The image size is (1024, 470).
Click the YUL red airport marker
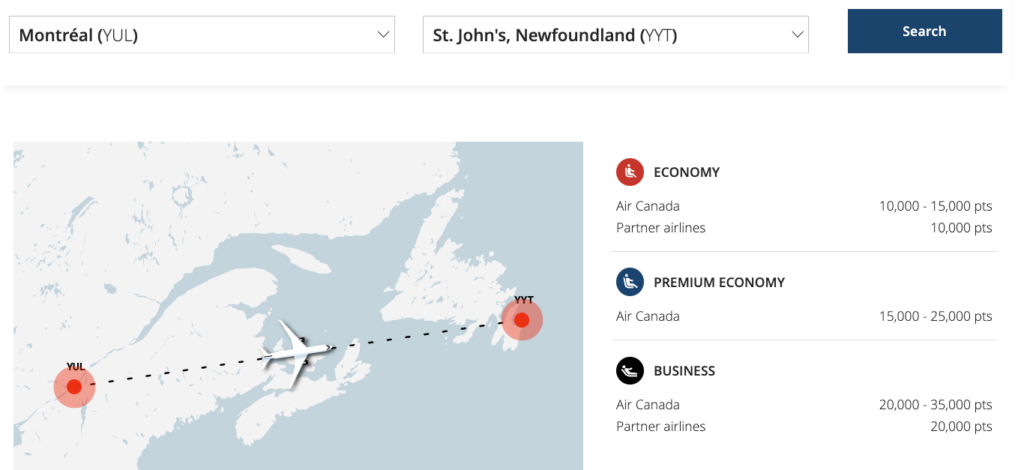tap(74, 387)
